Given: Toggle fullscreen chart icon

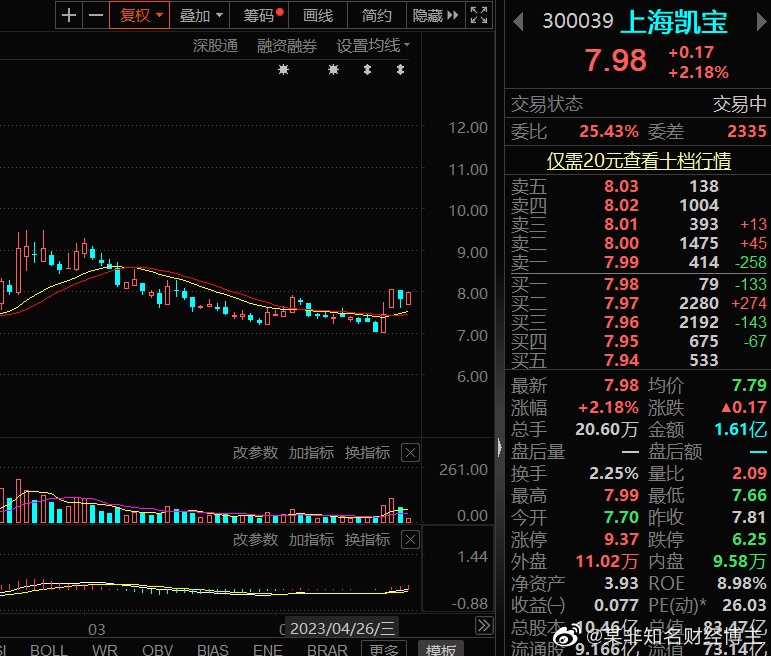Looking at the screenshot, I should pos(479,15).
